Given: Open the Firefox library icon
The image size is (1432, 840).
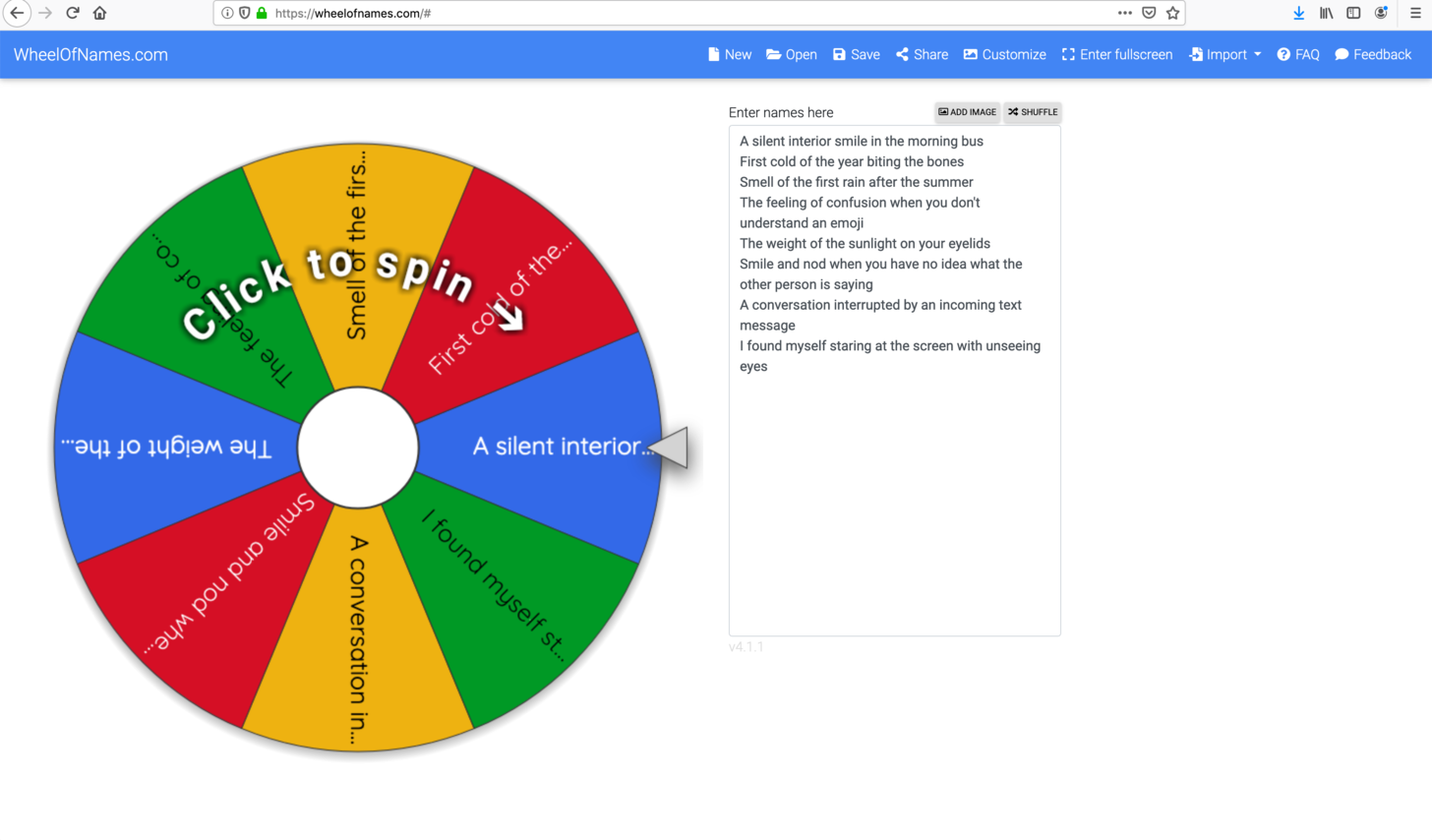Looking at the screenshot, I should 1326,13.
